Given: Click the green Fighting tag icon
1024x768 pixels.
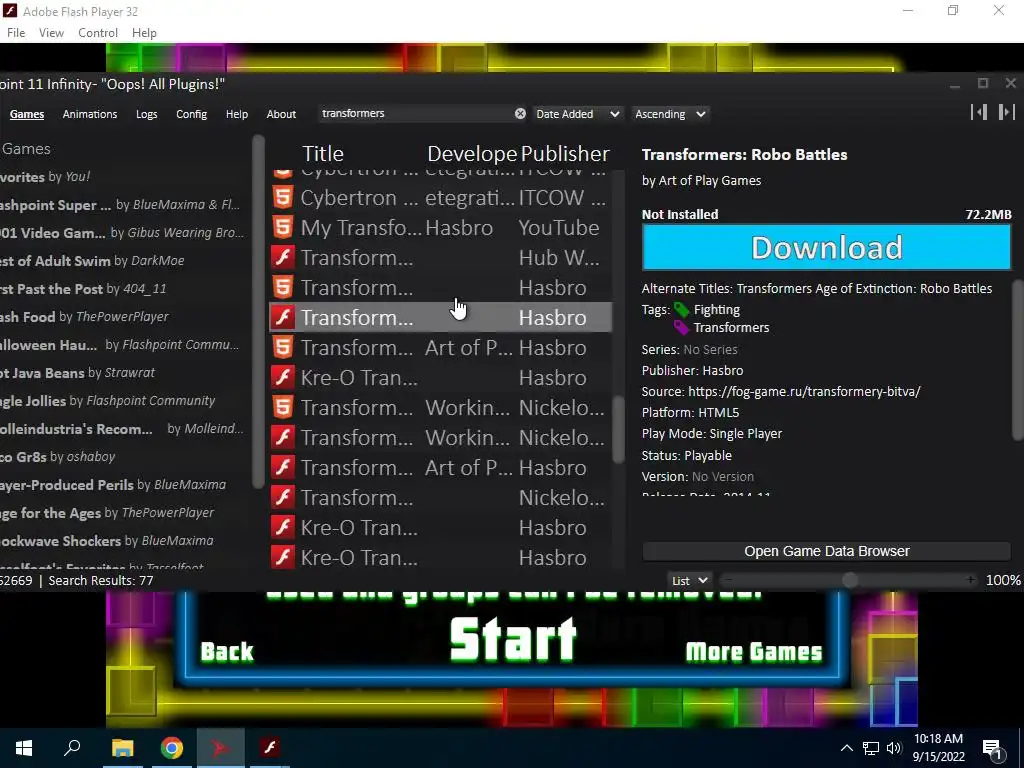Looking at the screenshot, I should [x=681, y=310].
